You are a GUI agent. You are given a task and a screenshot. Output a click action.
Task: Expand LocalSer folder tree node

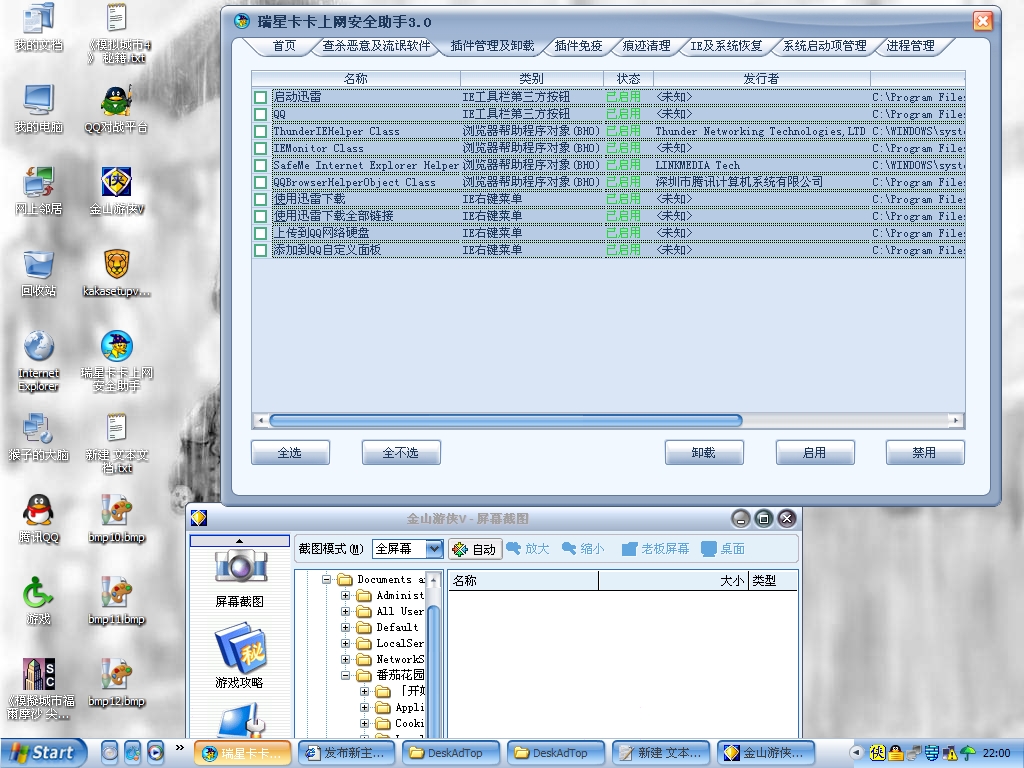pos(345,643)
